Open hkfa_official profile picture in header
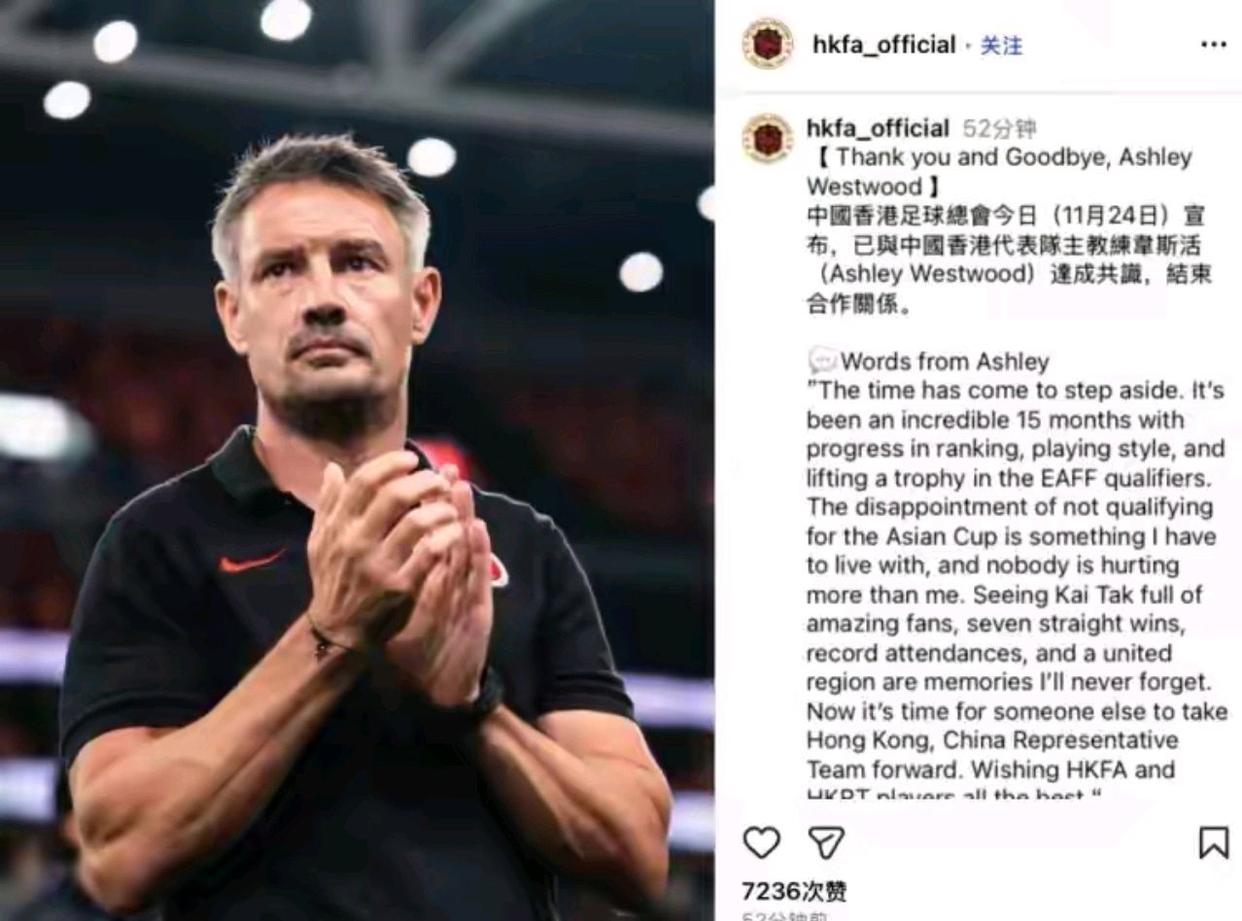 (x=767, y=44)
